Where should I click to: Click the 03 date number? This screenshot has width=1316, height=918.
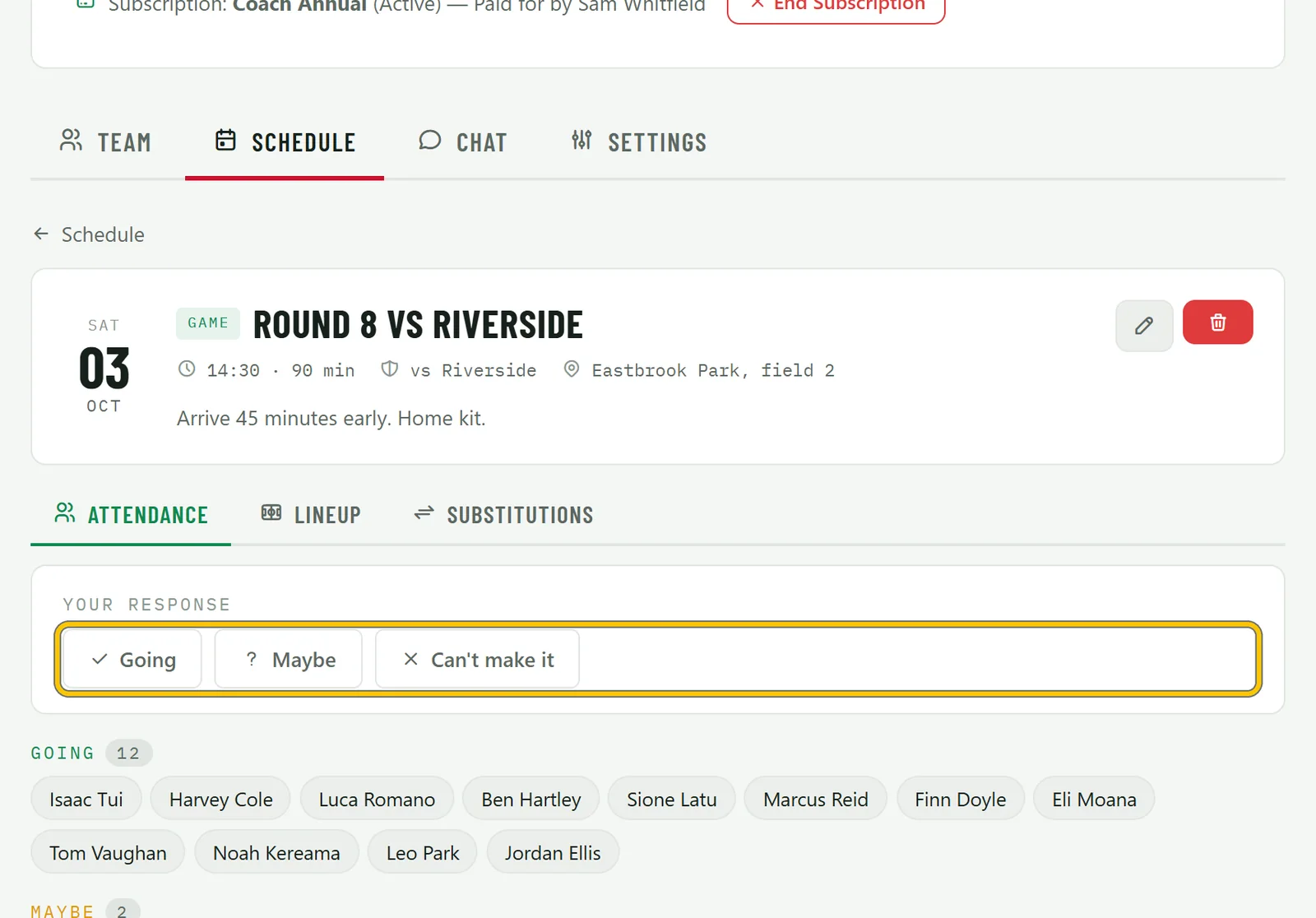pos(104,368)
